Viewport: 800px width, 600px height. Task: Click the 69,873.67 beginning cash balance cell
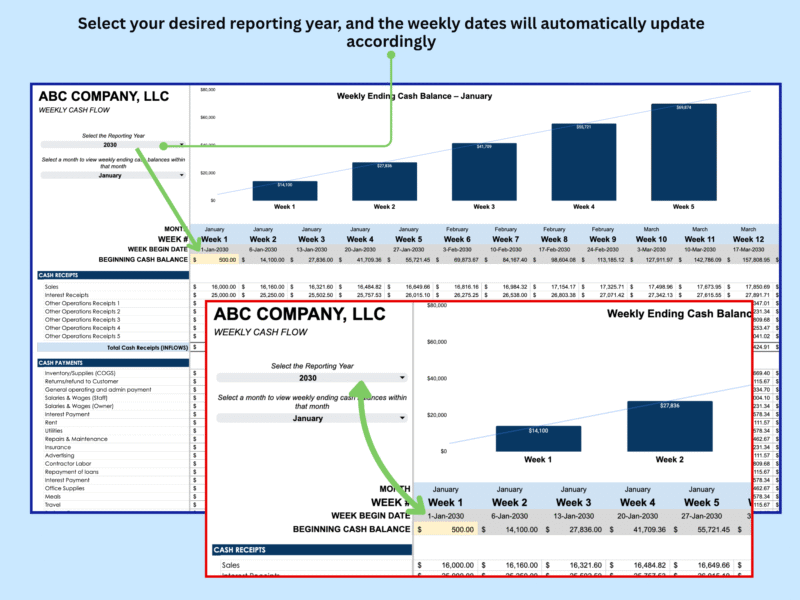click(458, 260)
